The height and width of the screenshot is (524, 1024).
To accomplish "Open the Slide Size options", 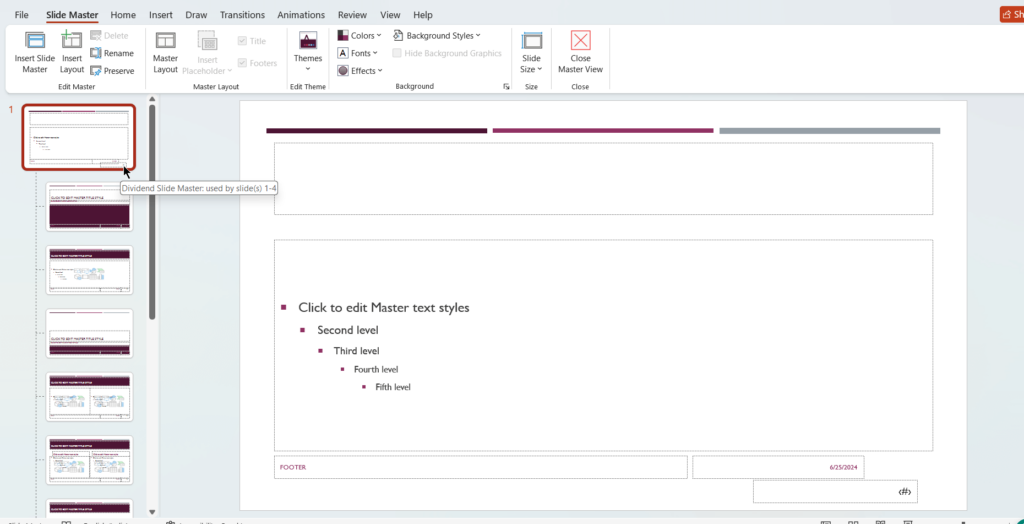I will point(531,51).
